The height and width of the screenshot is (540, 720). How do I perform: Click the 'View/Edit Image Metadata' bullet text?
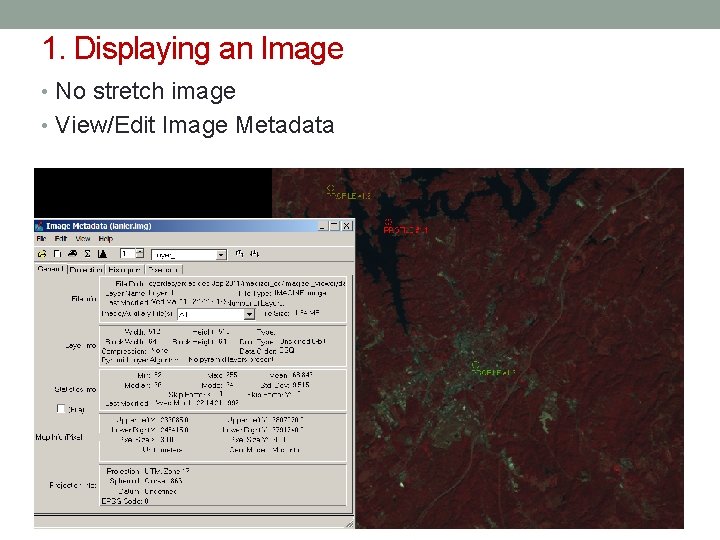pyautogui.click(x=195, y=125)
